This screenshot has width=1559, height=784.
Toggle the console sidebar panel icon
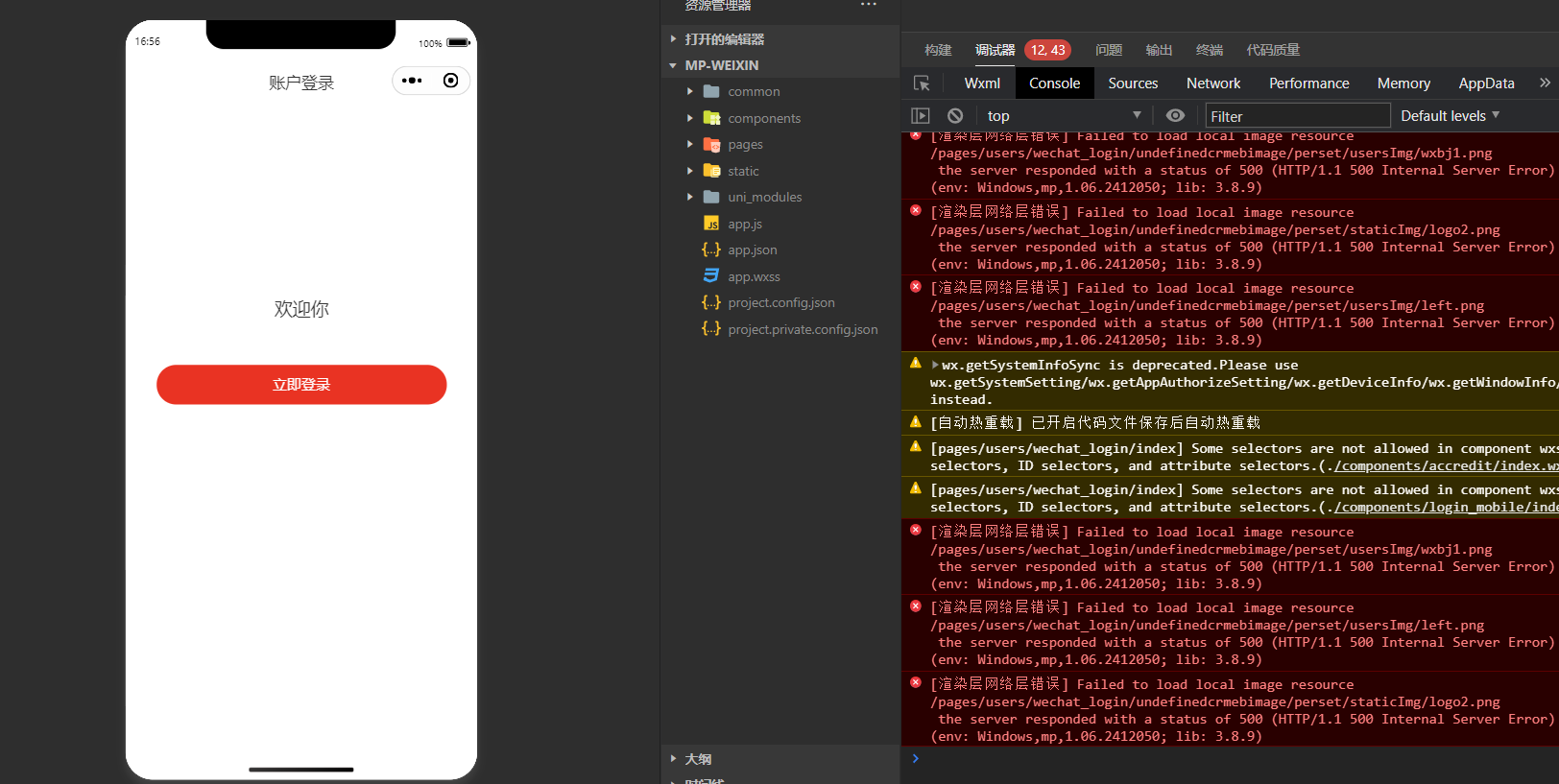[x=921, y=116]
